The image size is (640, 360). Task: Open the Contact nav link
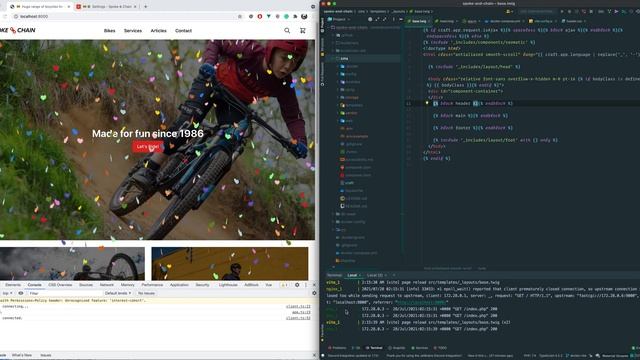point(183,31)
